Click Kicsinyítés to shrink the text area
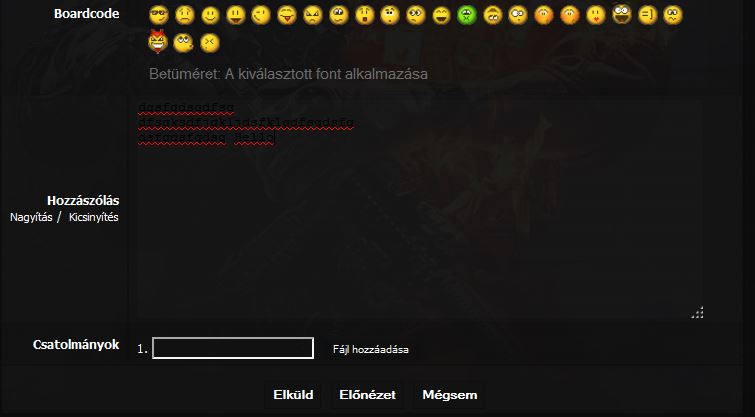 (x=93, y=217)
